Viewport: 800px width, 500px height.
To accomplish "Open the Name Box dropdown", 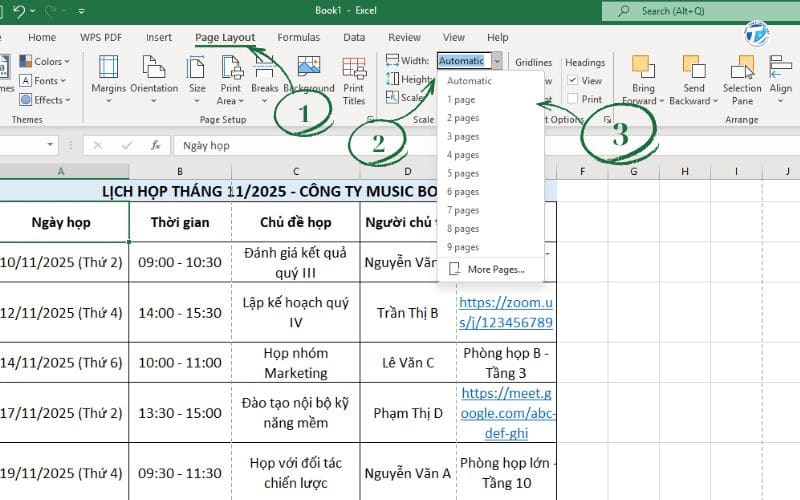I will tap(50, 145).
